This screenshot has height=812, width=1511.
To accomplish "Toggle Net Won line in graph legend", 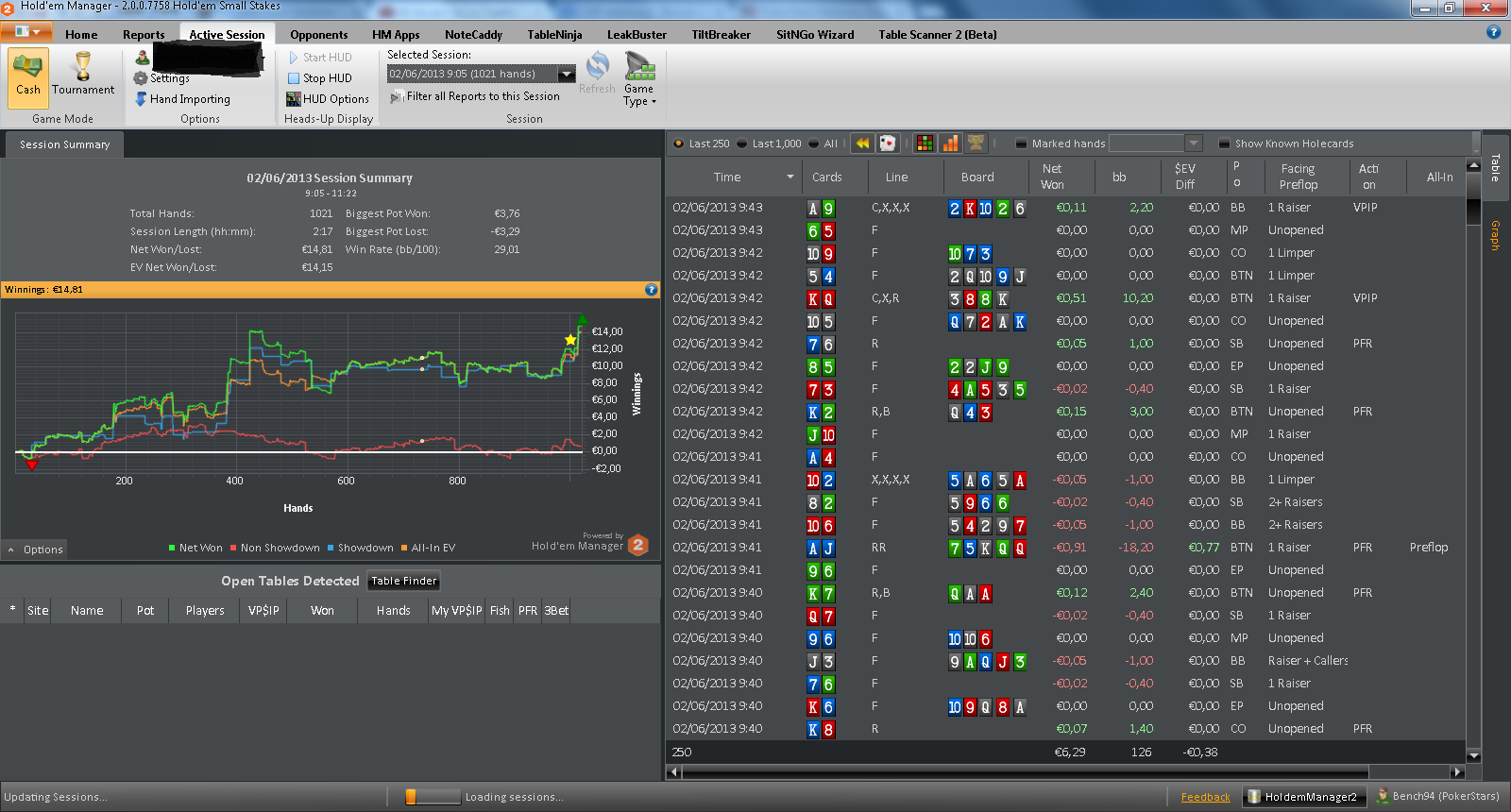I will click(195, 548).
